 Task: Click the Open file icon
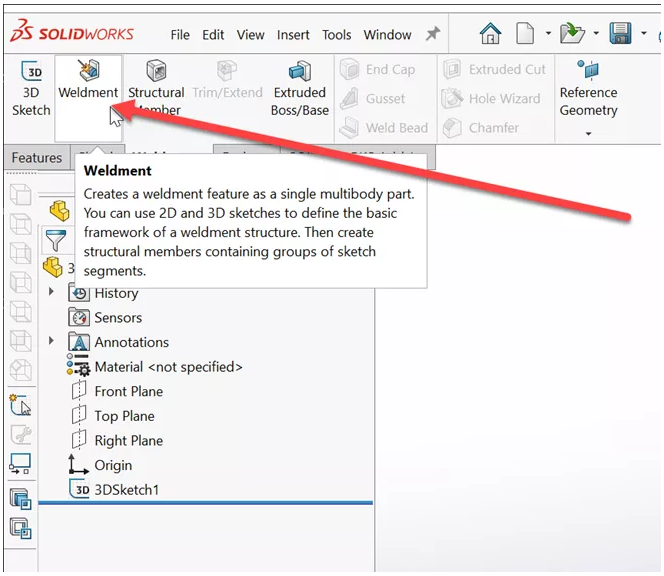(572, 33)
